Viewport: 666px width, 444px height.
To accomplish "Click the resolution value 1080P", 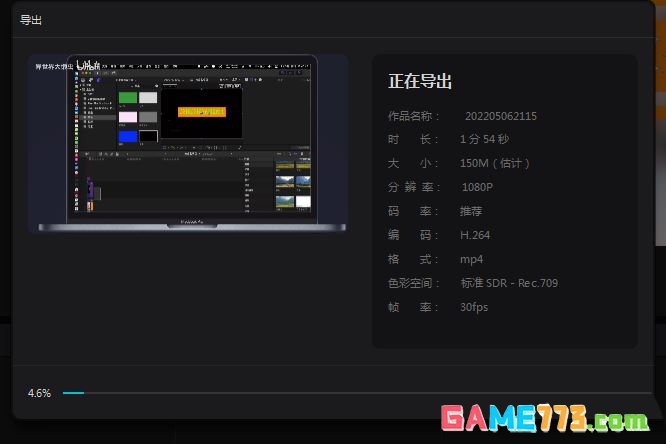I will point(477,187).
